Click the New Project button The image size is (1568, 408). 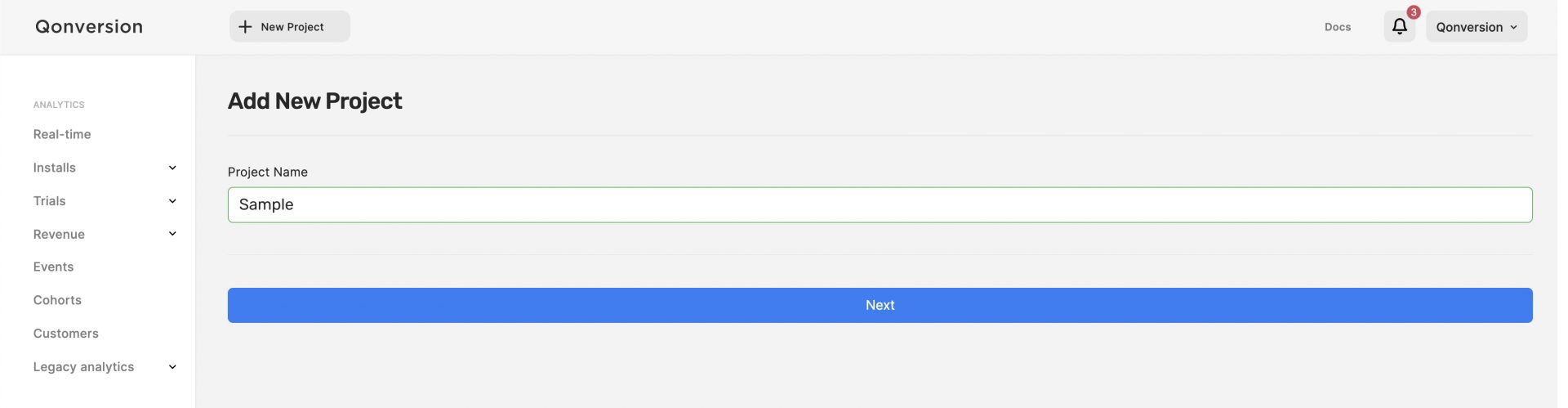[x=290, y=26]
